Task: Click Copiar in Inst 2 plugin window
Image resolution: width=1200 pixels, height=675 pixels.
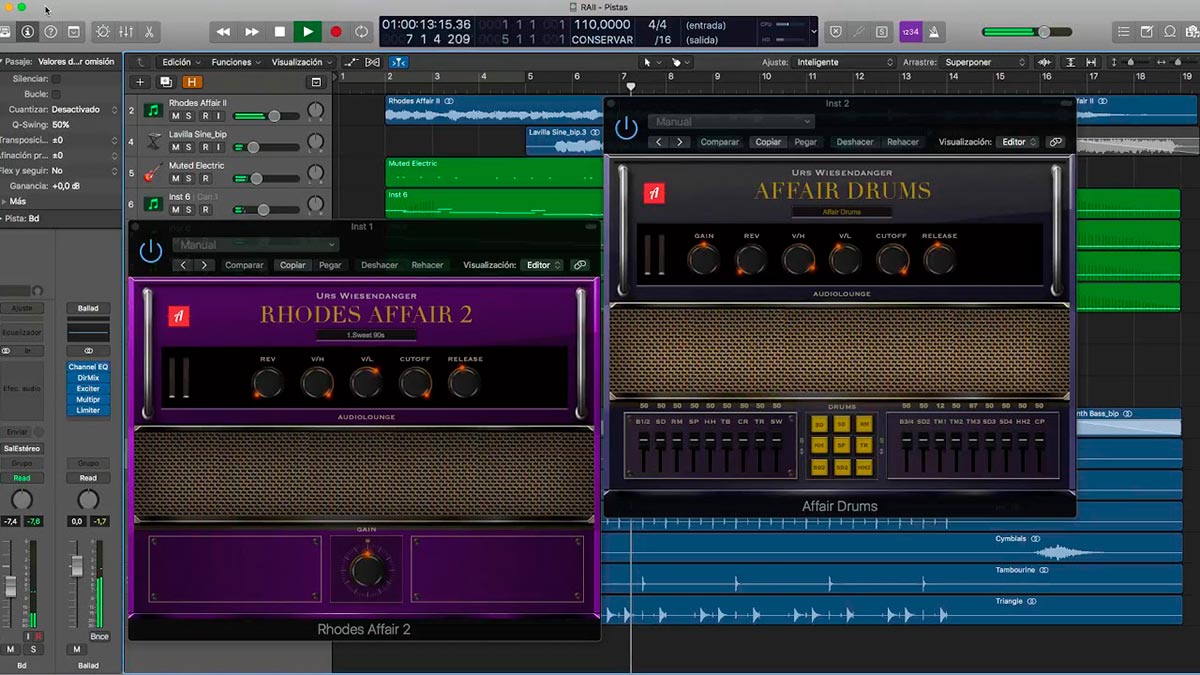Action: [768, 142]
